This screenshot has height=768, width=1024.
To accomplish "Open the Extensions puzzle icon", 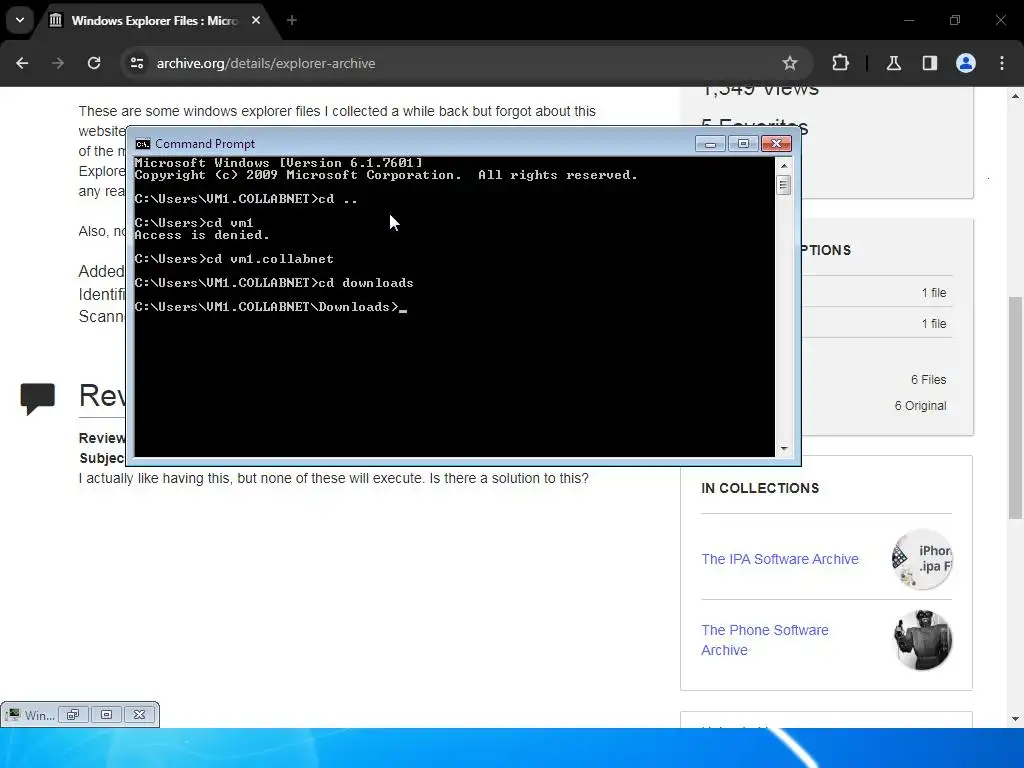I will coord(840,63).
